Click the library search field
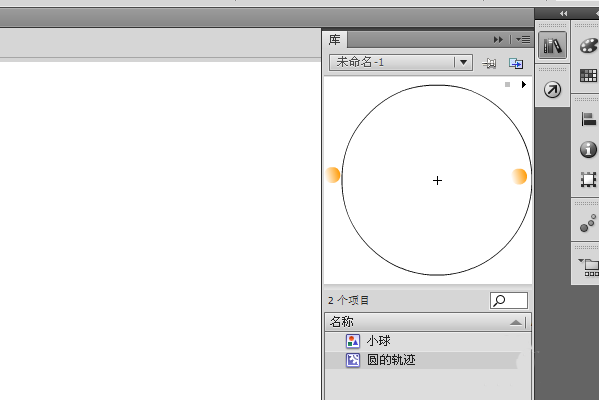This screenshot has width=599, height=400. pos(509,301)
